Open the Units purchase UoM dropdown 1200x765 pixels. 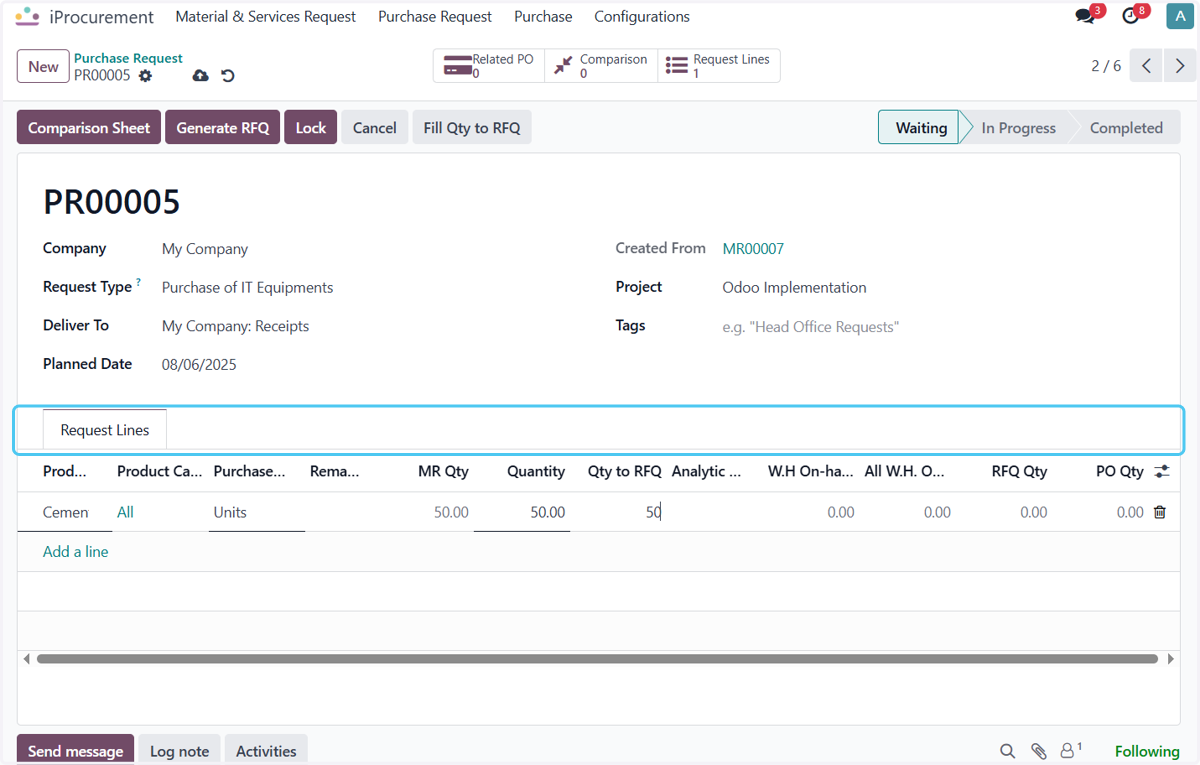tap(257, 512)
